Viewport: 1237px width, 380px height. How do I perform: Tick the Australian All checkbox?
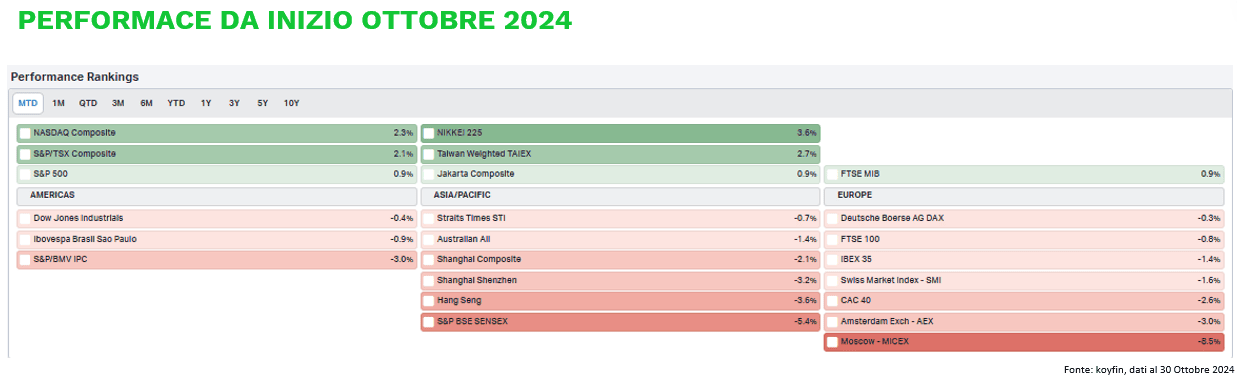(429, 239)
